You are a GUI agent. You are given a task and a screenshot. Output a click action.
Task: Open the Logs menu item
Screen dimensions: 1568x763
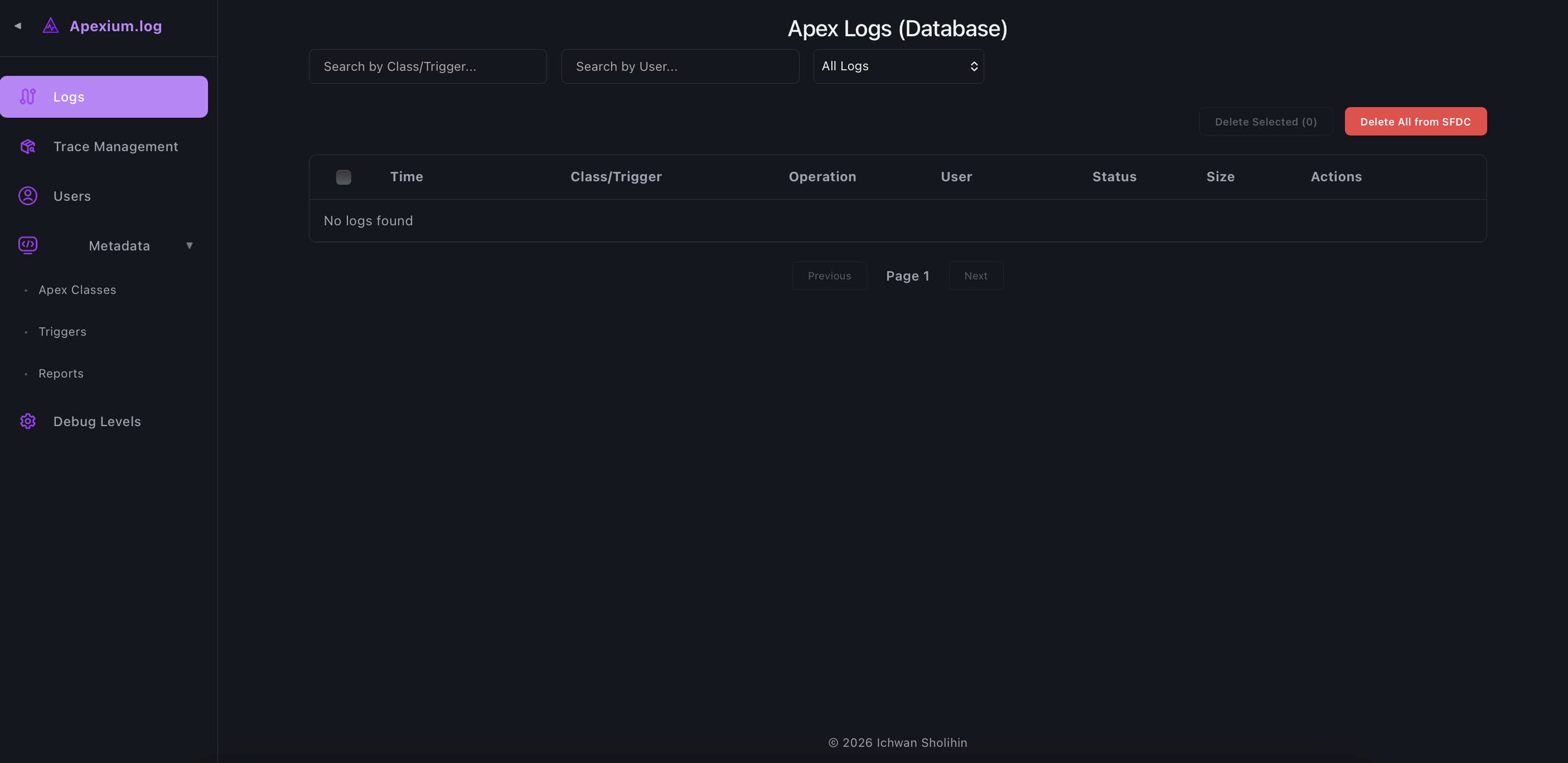(x=104, y=97)
